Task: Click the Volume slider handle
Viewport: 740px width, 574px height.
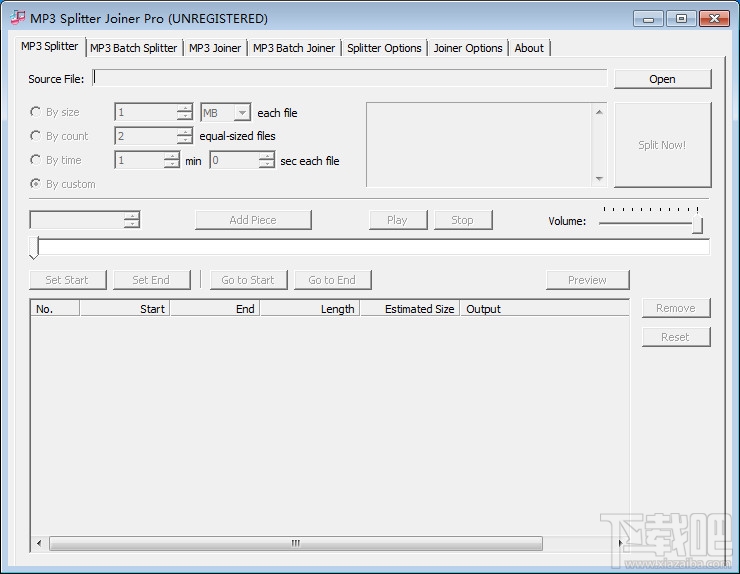Action: click(698, 224)
